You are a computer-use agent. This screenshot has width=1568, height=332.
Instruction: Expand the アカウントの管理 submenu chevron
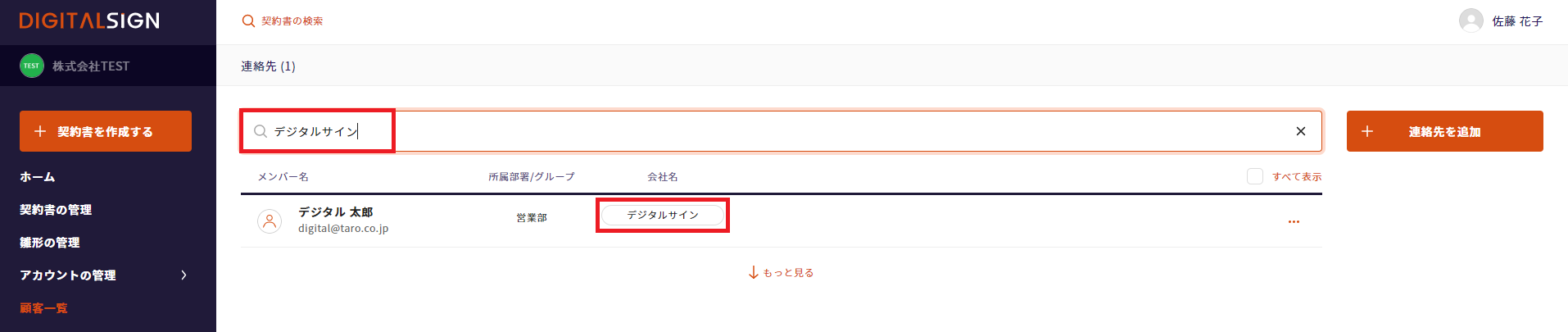click(184, 275)
